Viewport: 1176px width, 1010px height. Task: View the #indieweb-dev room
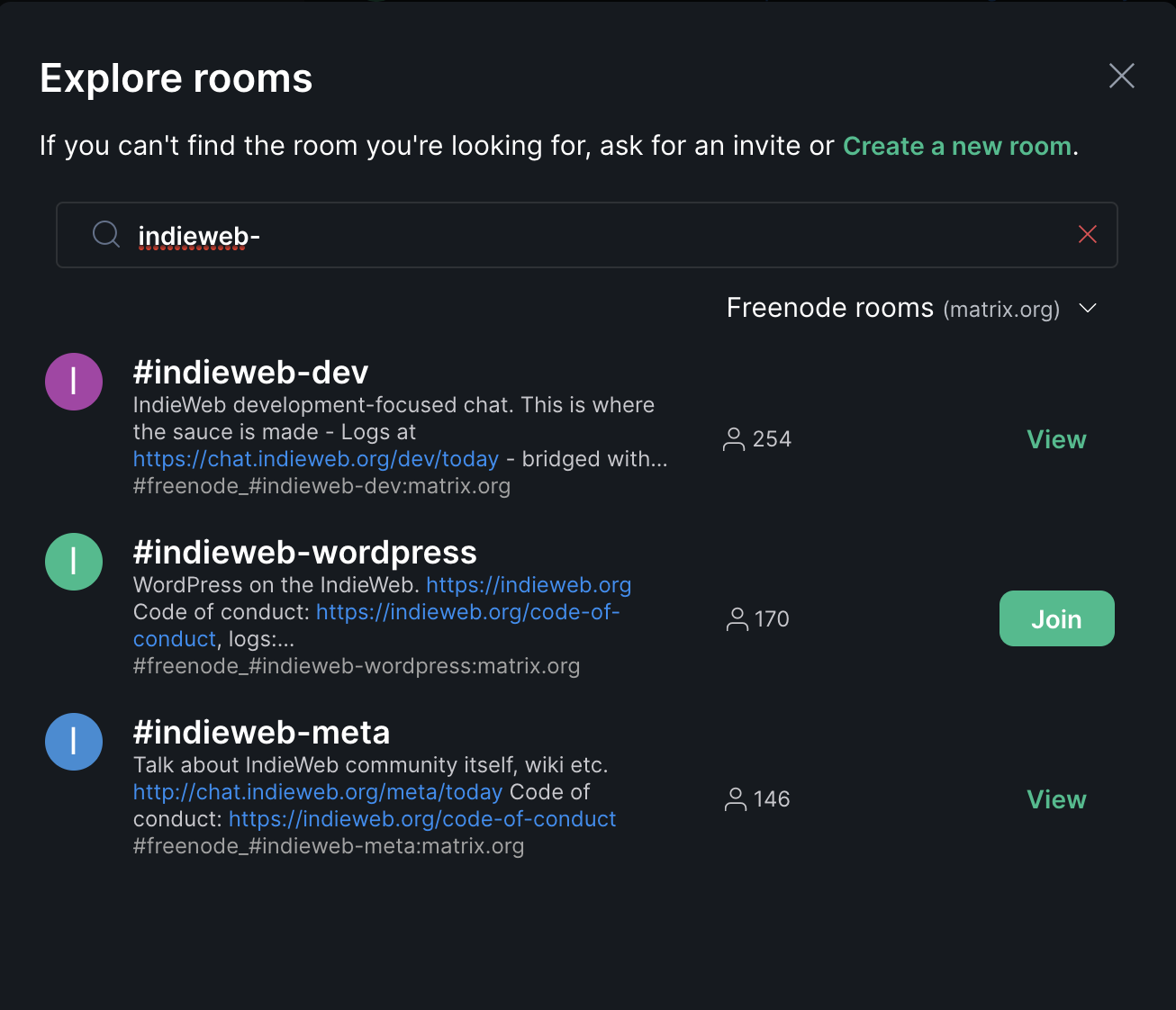pyautogui.click(x=1057, y=439)
